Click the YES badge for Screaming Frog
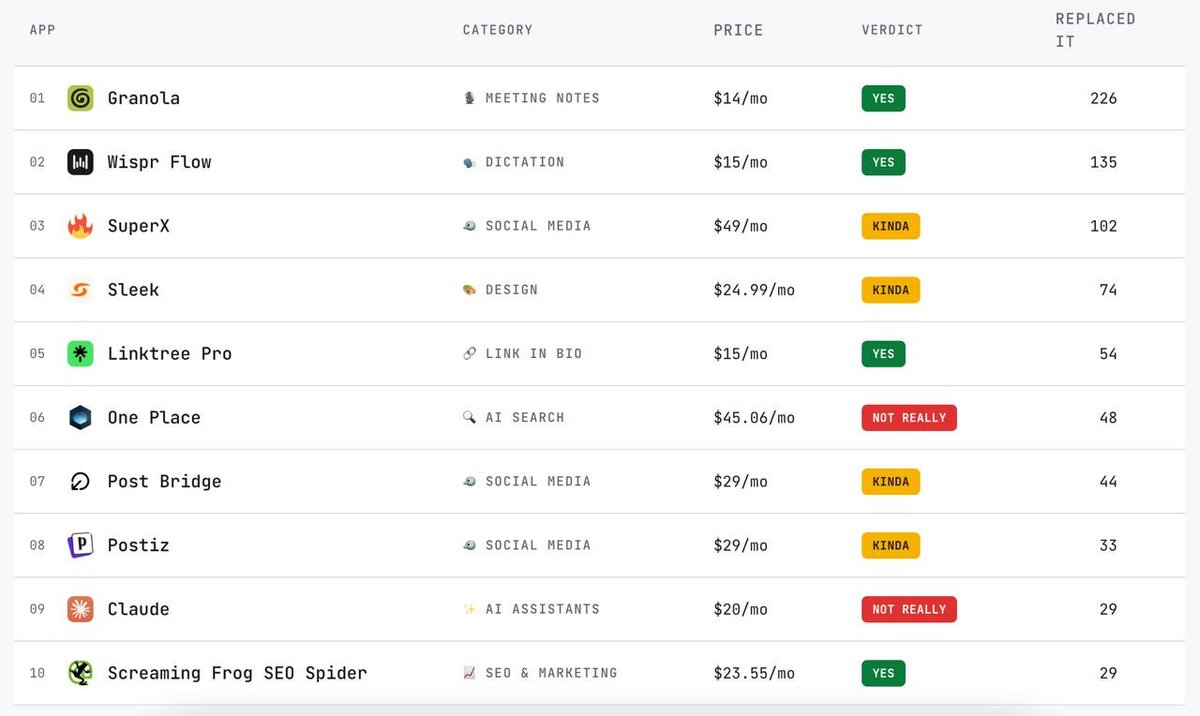 click(x=883, y=673)
